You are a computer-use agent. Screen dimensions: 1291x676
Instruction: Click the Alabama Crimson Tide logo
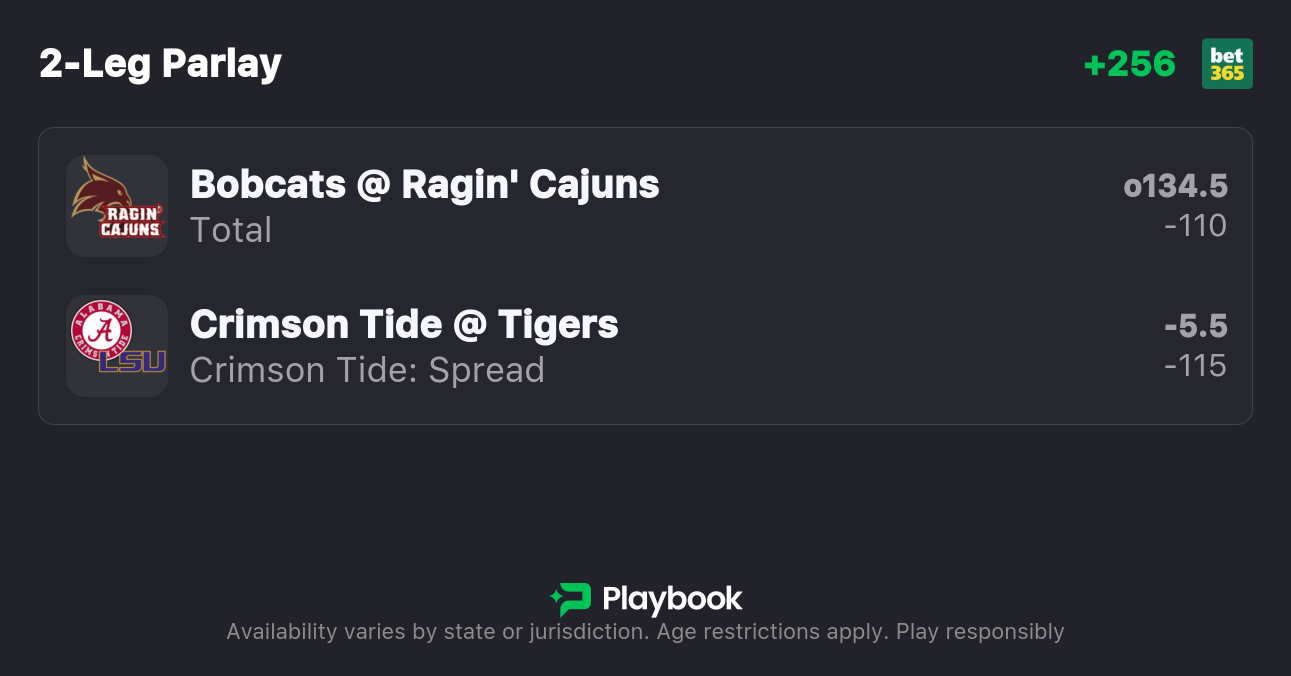[x=101, y=330]
